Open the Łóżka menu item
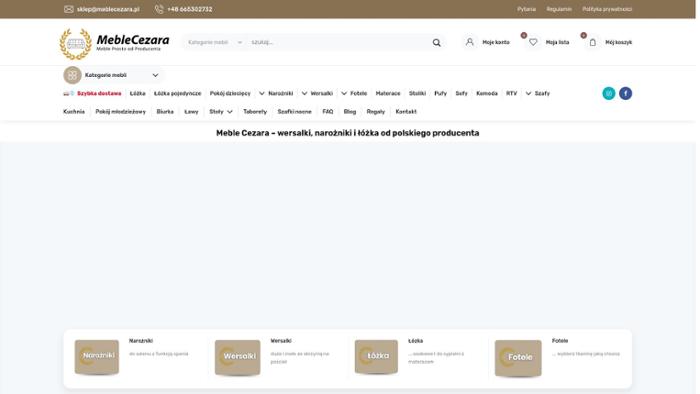 coord(138,93)
